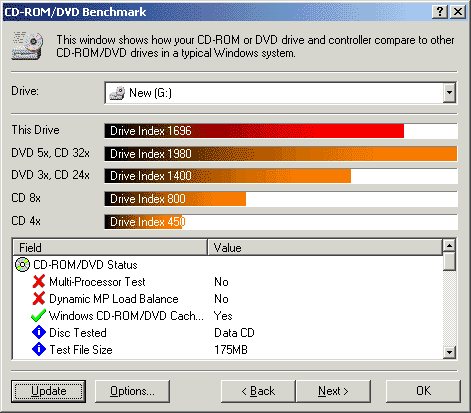Click the green checkmark beside Windows CD-ROM/DVD Cache
Image resolution: width=471 pixels, height=413 pixels.
click(x=38, y=315)
